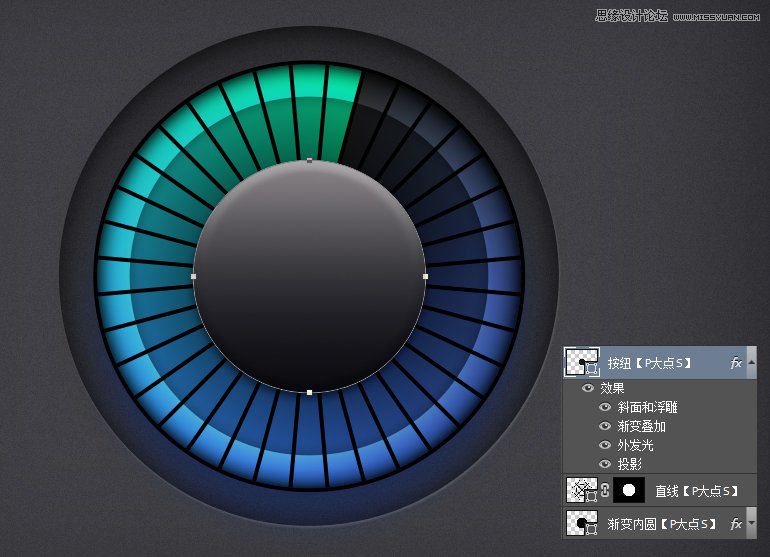Viewport: 770px width, 557px height.
Task: Expand the effects list of the 渐变内圆 layer
Action: tap(751, 523)
